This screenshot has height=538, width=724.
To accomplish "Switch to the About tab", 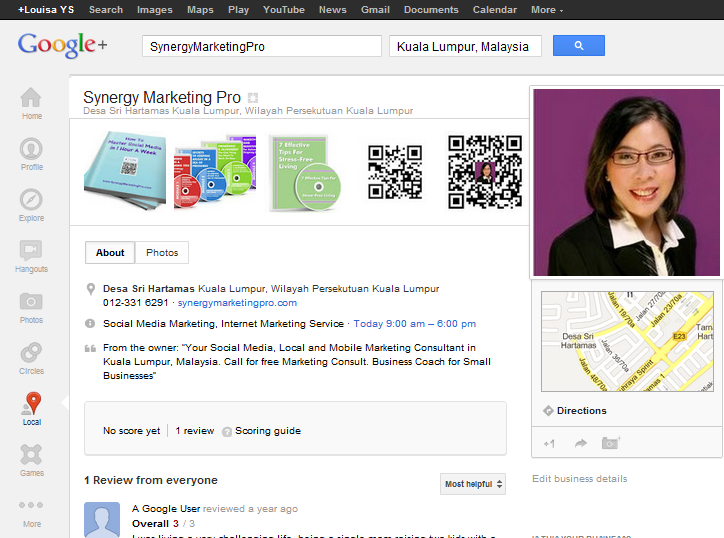I will (110, 253).
